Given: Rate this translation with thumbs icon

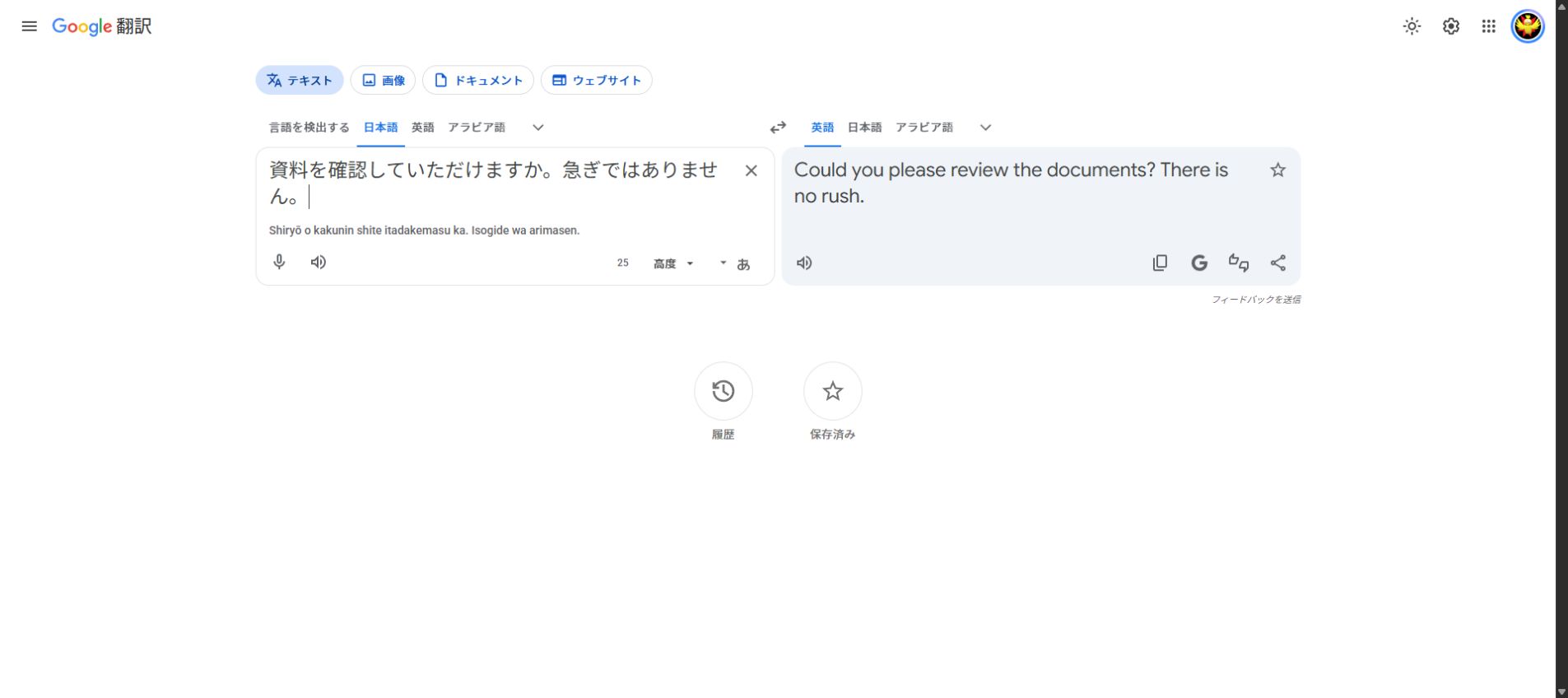Looking at the screenshot, I should click(1239, 263).
